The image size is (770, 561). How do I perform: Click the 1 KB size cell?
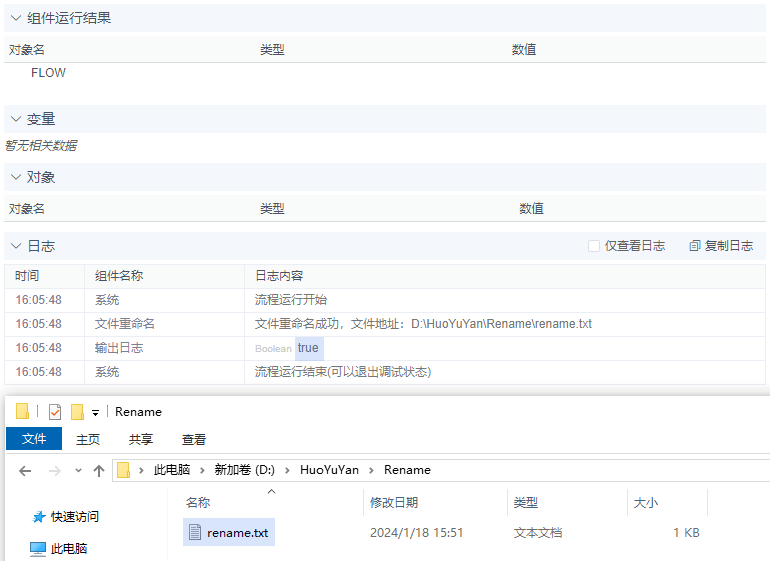686,533
